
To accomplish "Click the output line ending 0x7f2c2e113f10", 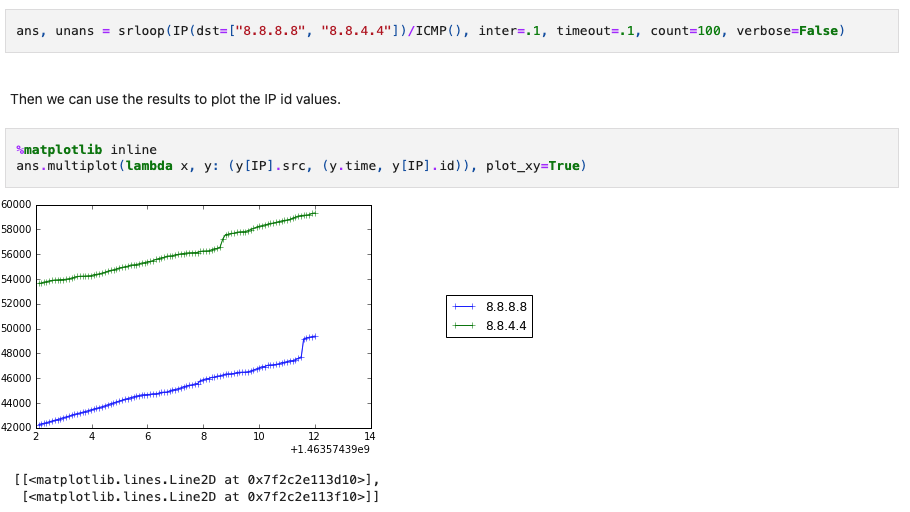I will click(x=201, y=497).
